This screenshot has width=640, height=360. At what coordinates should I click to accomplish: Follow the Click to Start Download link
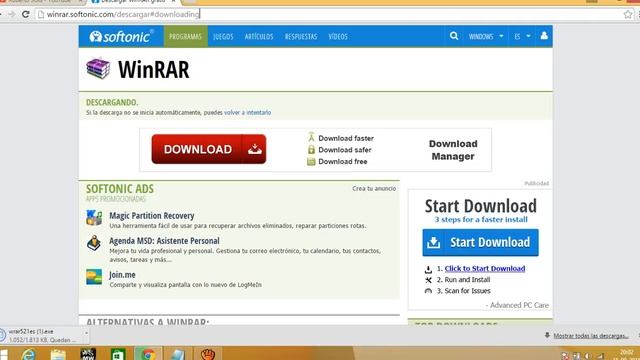[485, 269]
